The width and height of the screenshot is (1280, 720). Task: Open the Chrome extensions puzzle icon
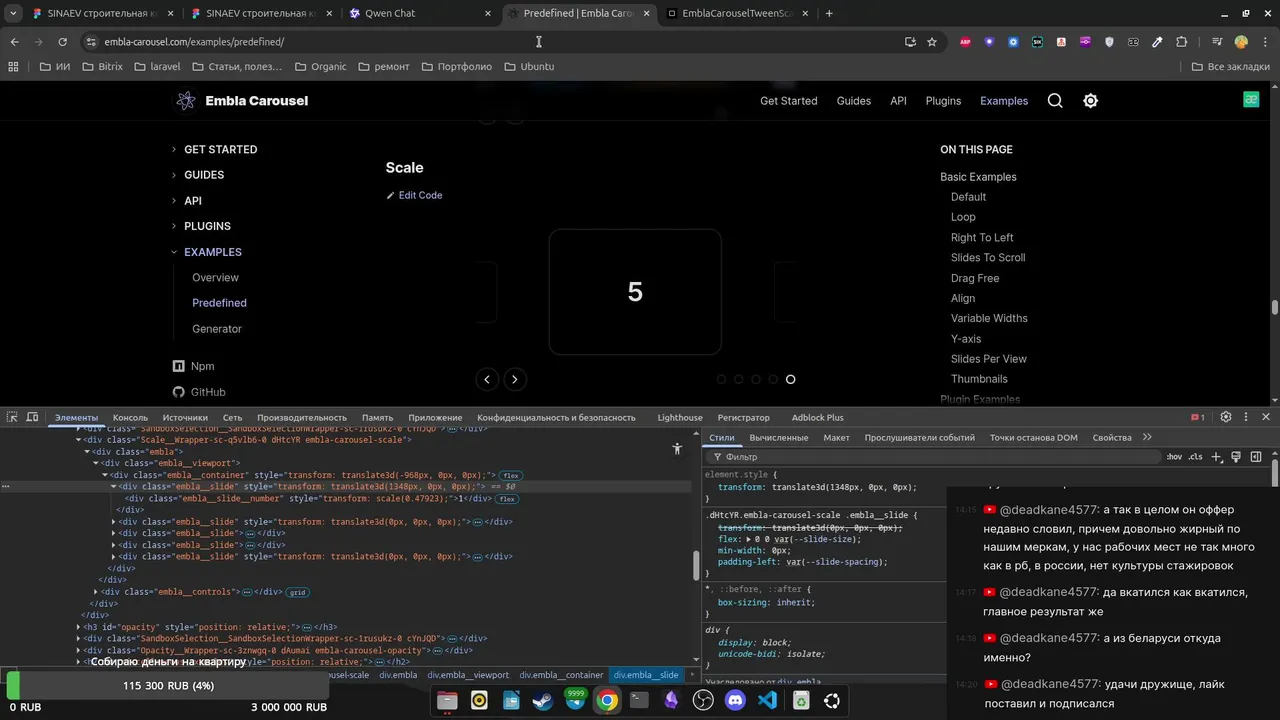coord(1181,42)
